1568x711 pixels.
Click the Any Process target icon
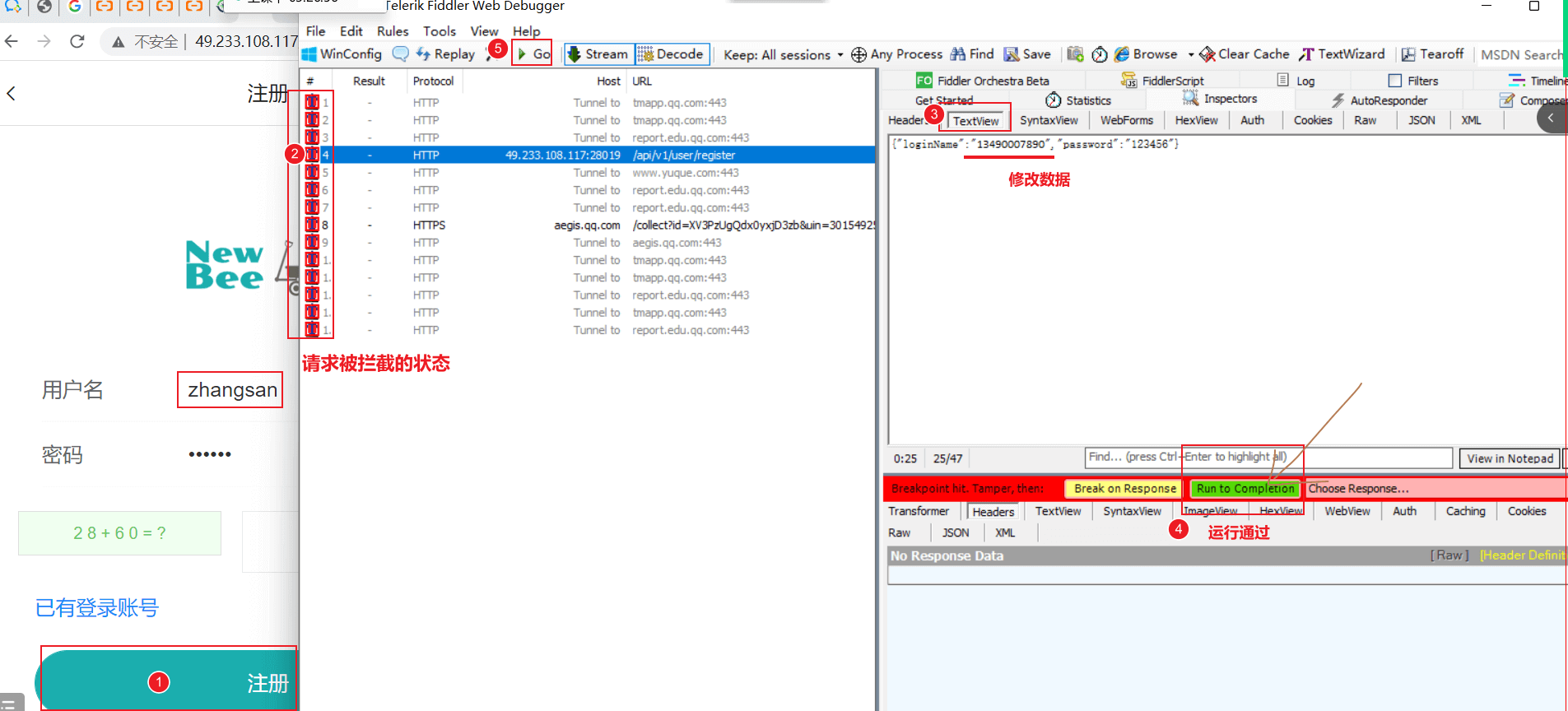point(858,54)
